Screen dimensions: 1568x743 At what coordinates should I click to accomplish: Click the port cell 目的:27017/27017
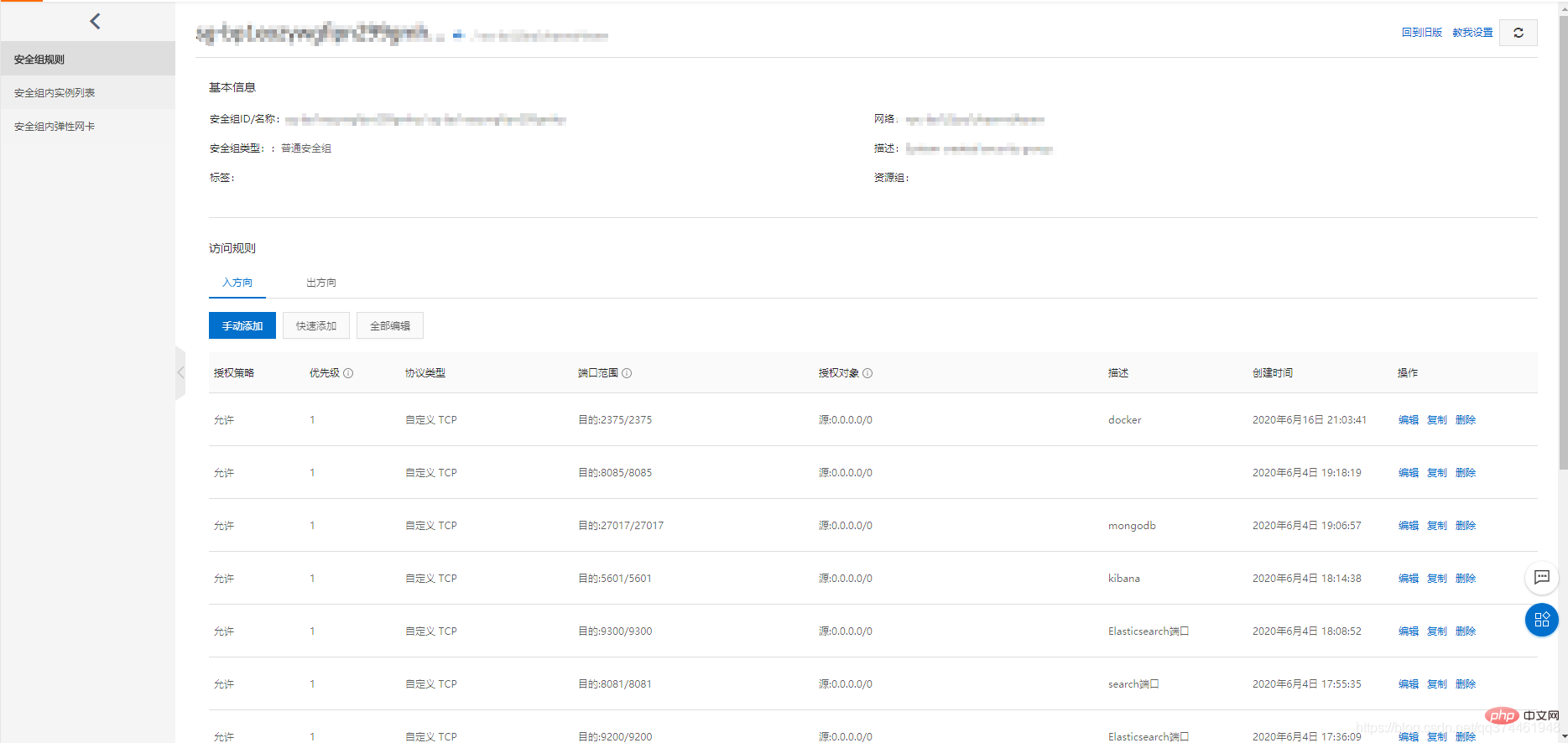(x=621, y=526)
